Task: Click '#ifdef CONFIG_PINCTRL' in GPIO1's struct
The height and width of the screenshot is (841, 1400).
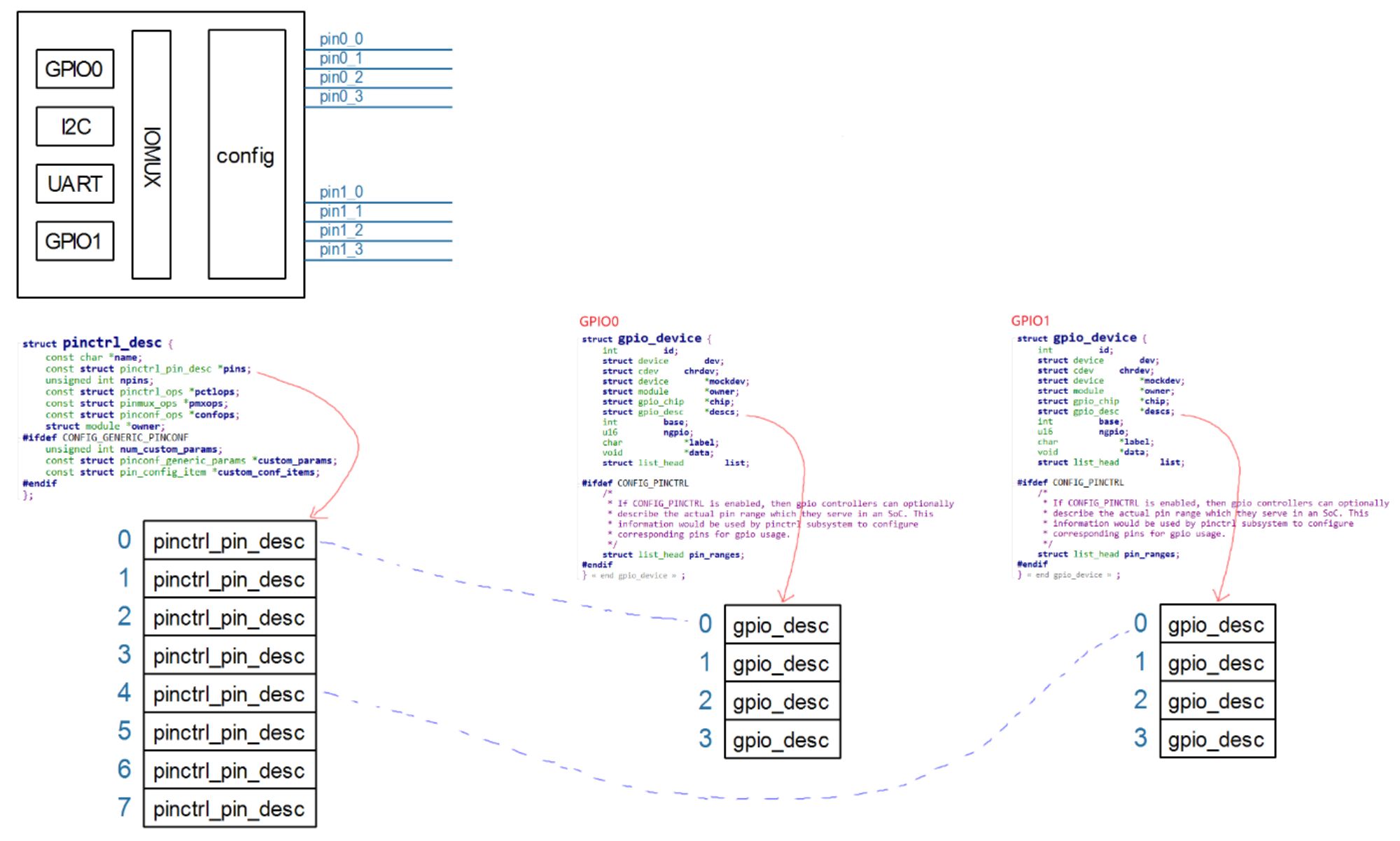Action: coord(1070,482)
